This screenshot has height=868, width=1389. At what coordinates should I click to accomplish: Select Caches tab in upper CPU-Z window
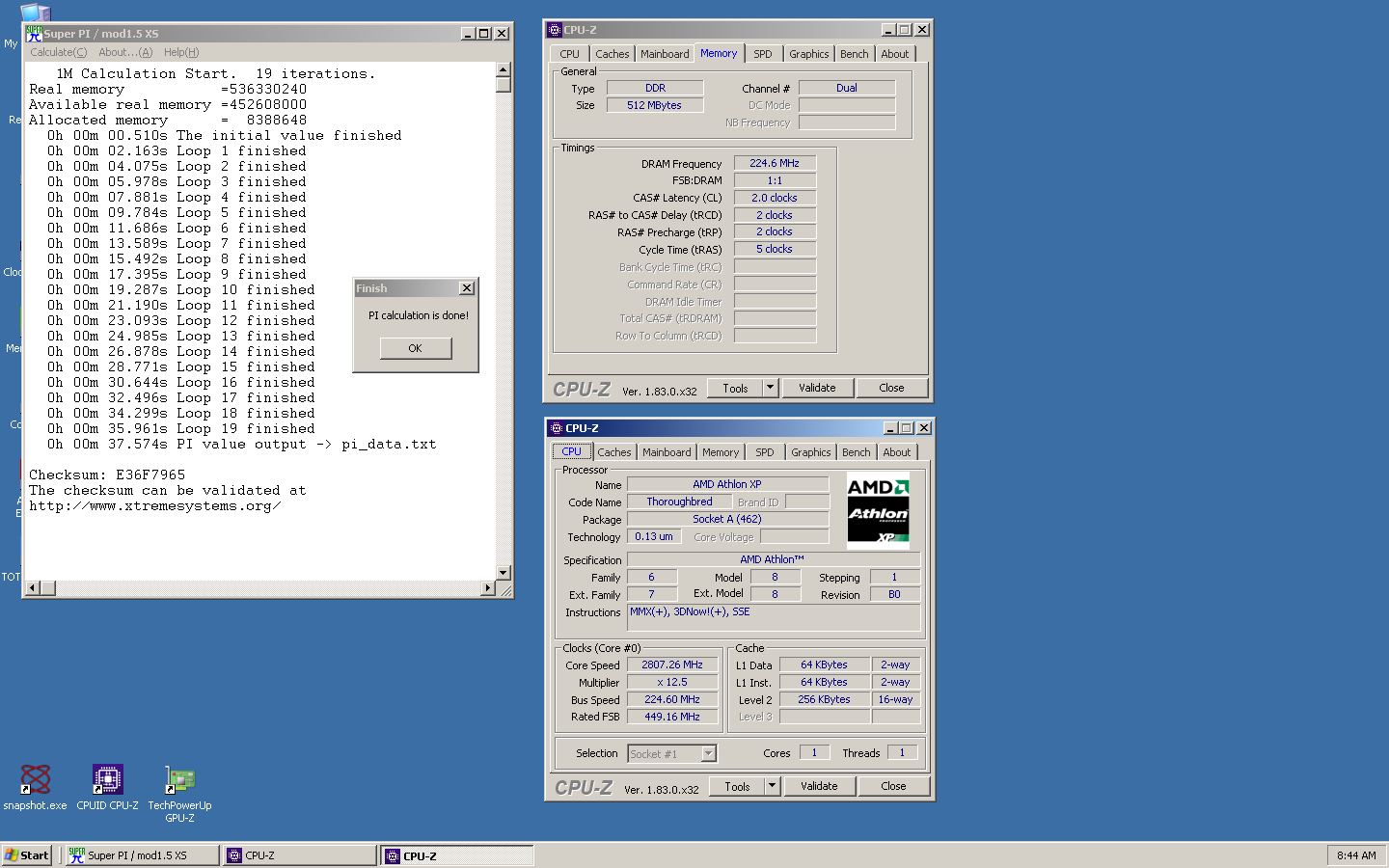[613, 54]
